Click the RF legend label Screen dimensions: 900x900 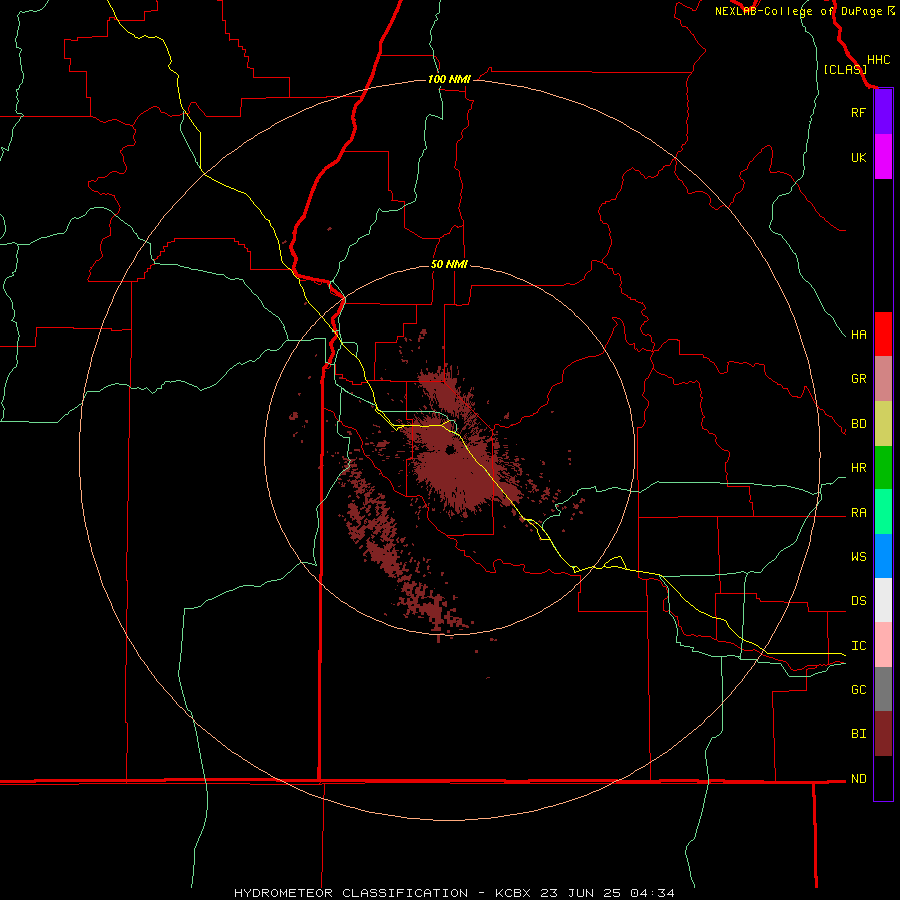tap(858, 112)
